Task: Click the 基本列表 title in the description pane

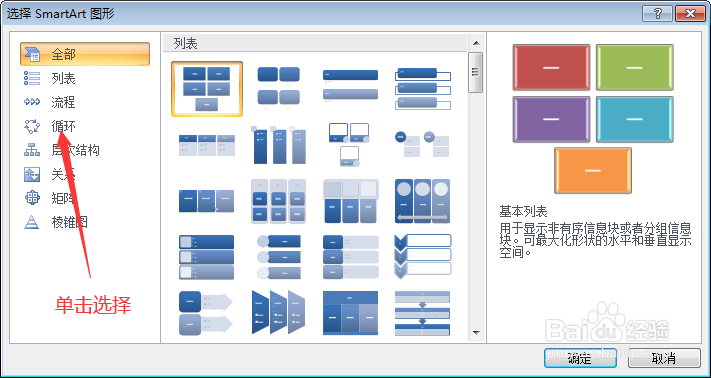Action: pos(523,211)
